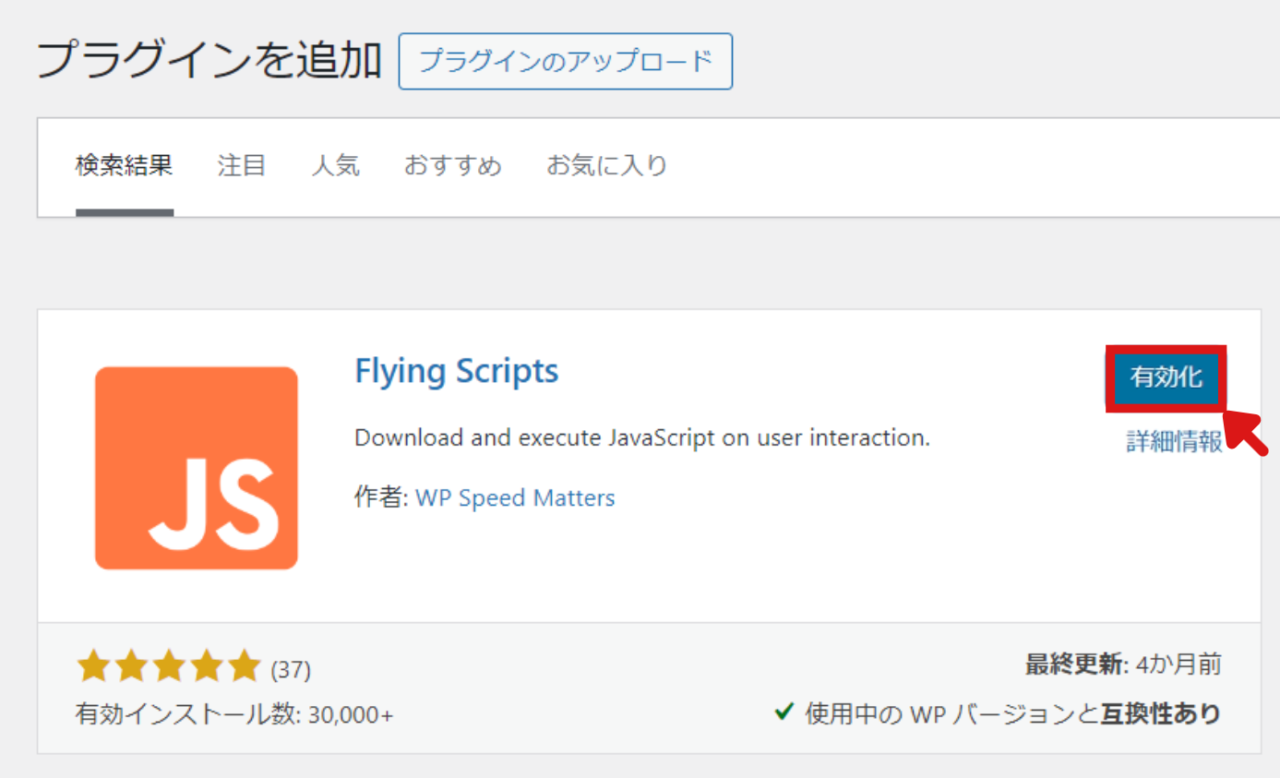Click the fourth rating star
The width and height of the screenshot is (1280, 778).
pyautogui.click(x=208, y=664)
